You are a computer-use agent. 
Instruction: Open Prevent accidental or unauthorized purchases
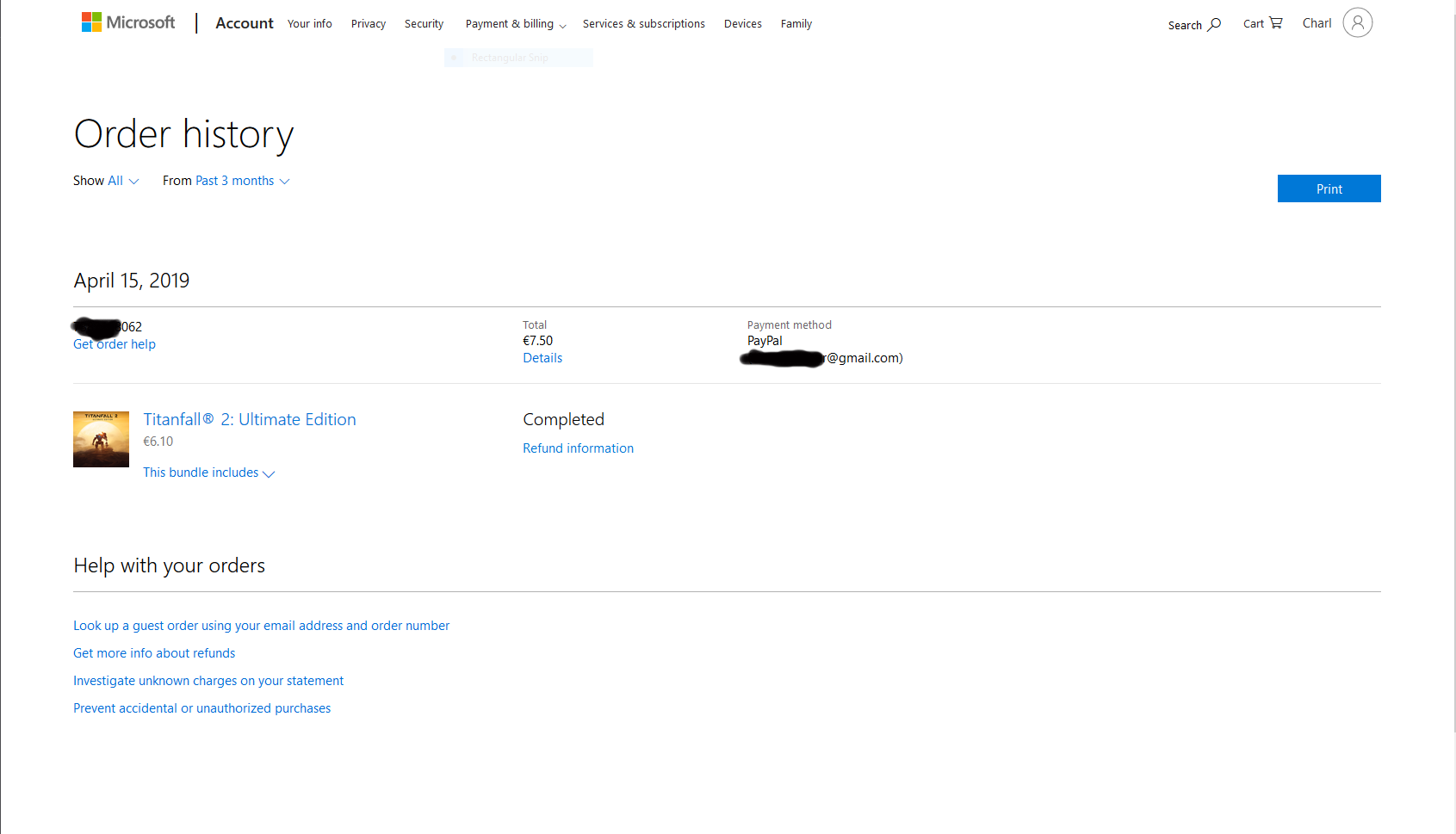click(202, 708)
